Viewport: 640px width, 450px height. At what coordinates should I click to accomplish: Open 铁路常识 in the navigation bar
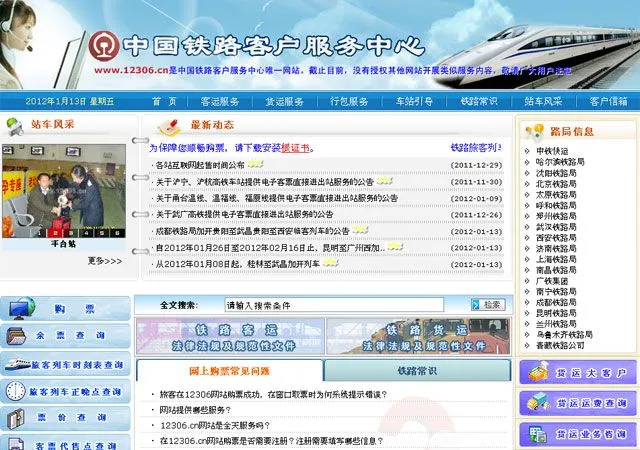(479, 101)
